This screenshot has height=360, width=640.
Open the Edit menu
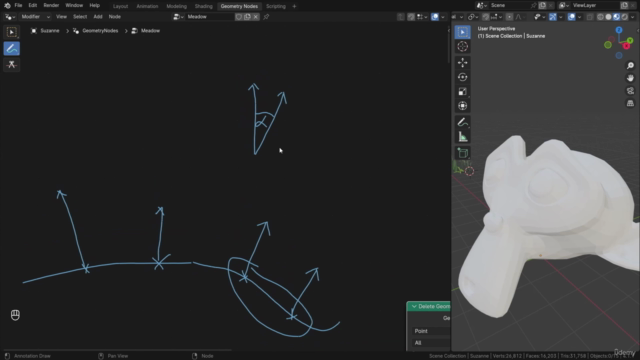(x=33, y=6)
